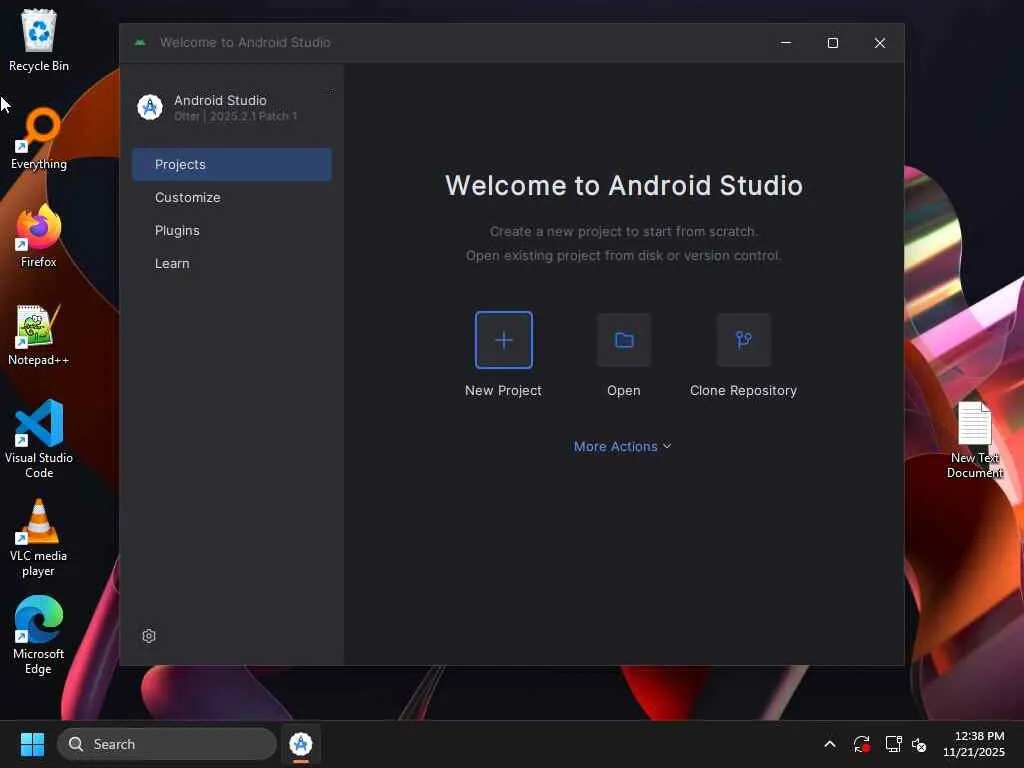Screen dimensions: 1024x768
Task: Click the 'Create a new project to start' text
Action: pos(624,232)
